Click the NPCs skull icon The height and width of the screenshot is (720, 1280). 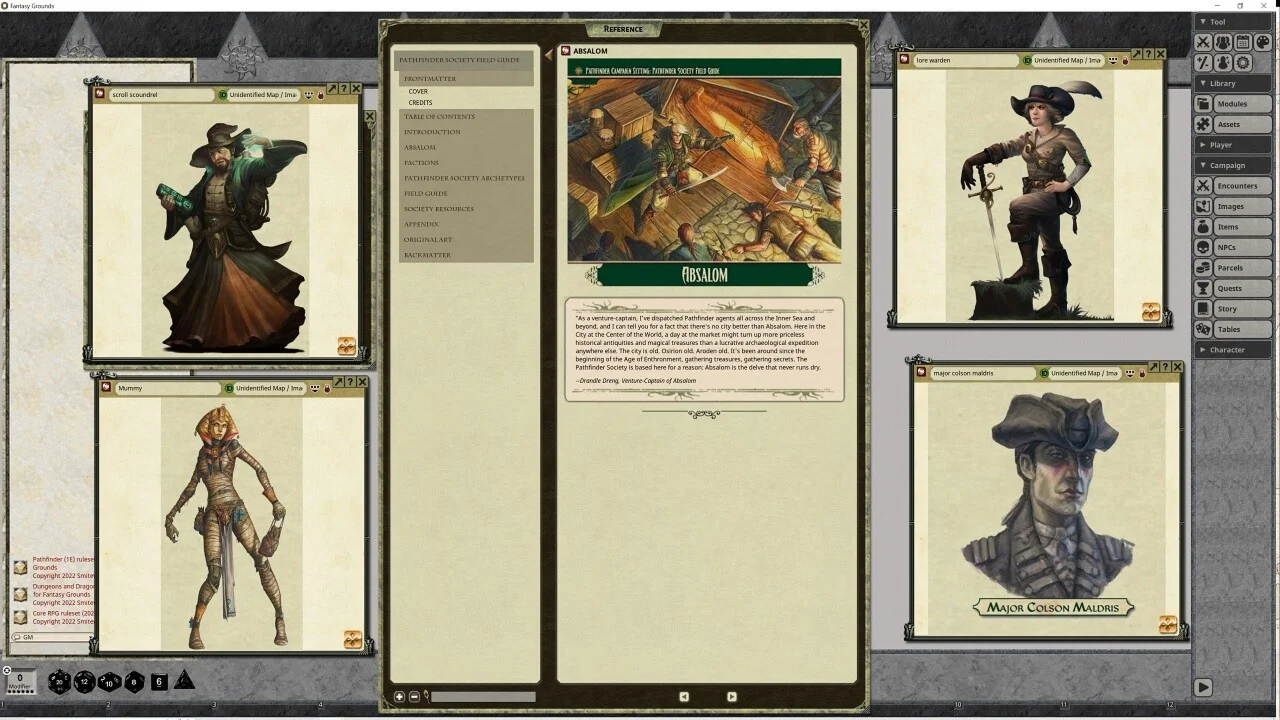pos(1204,247)
